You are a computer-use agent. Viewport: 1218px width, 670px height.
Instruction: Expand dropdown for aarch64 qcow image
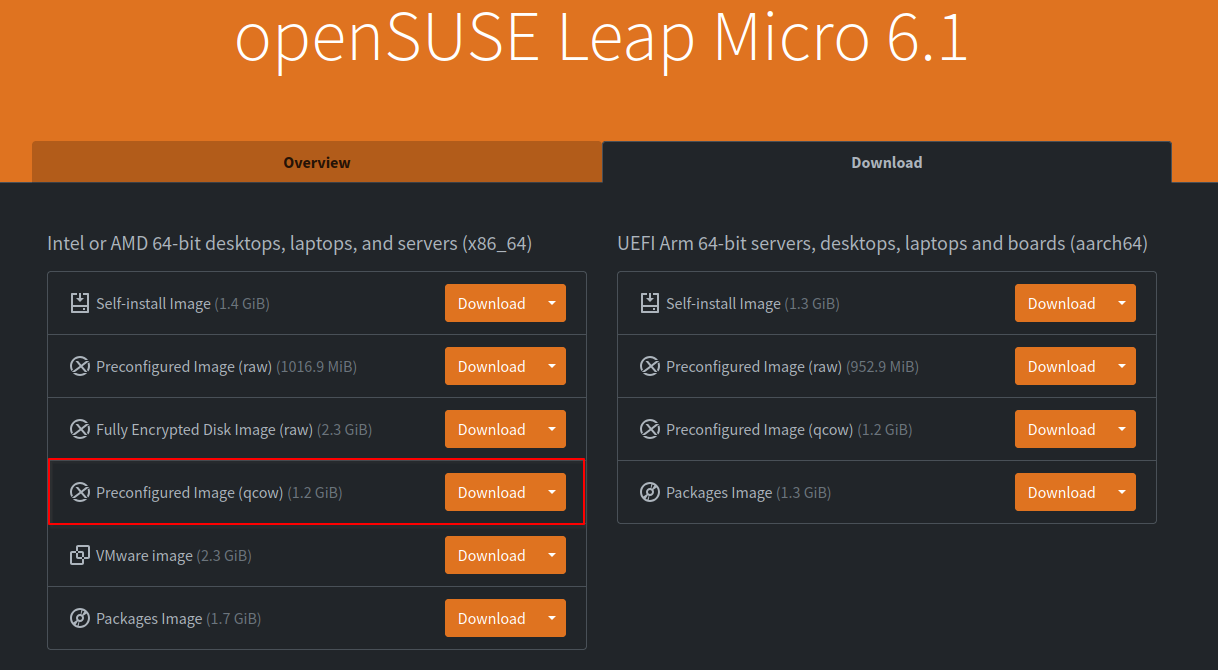pyautogui.click(x=1122, y=429)
